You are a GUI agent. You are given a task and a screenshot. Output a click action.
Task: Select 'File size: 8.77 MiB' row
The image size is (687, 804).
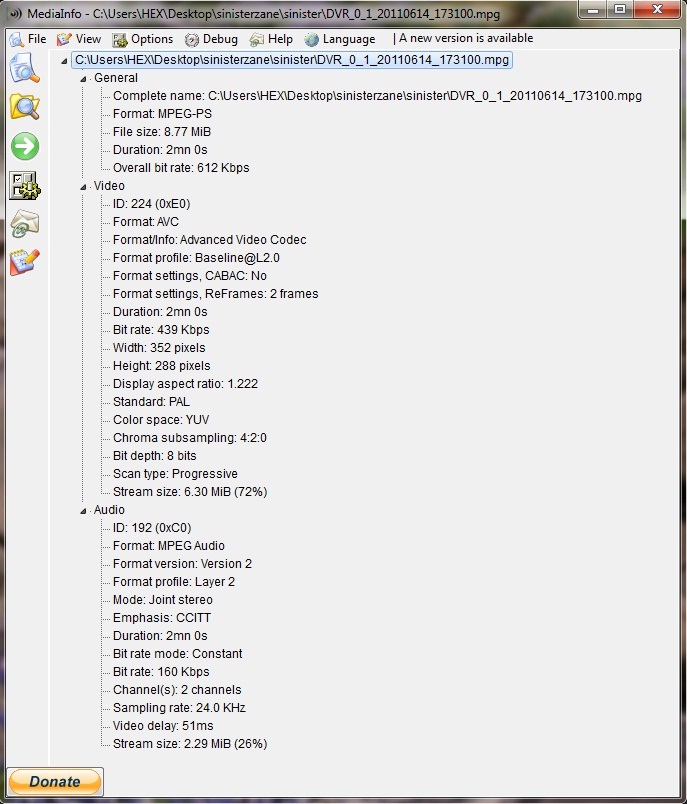click(x=161, y=132)
